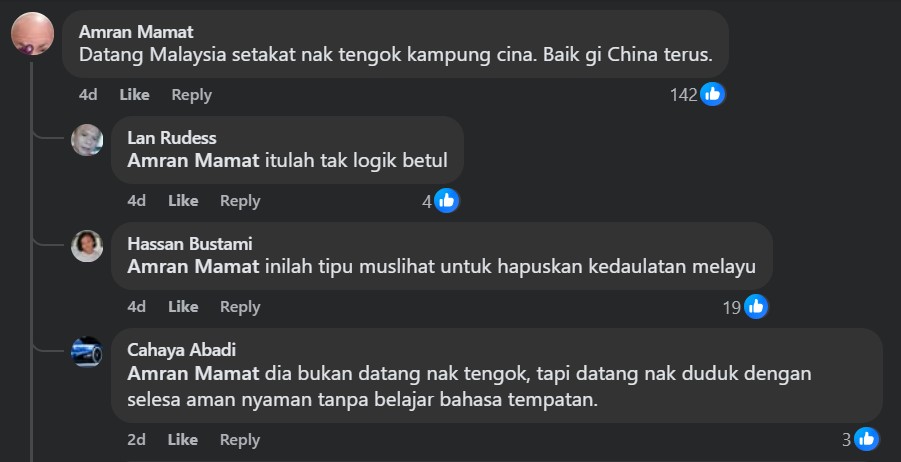
Task: Reply to Lan Rudess's comment
Action: [x=240, y=201]
